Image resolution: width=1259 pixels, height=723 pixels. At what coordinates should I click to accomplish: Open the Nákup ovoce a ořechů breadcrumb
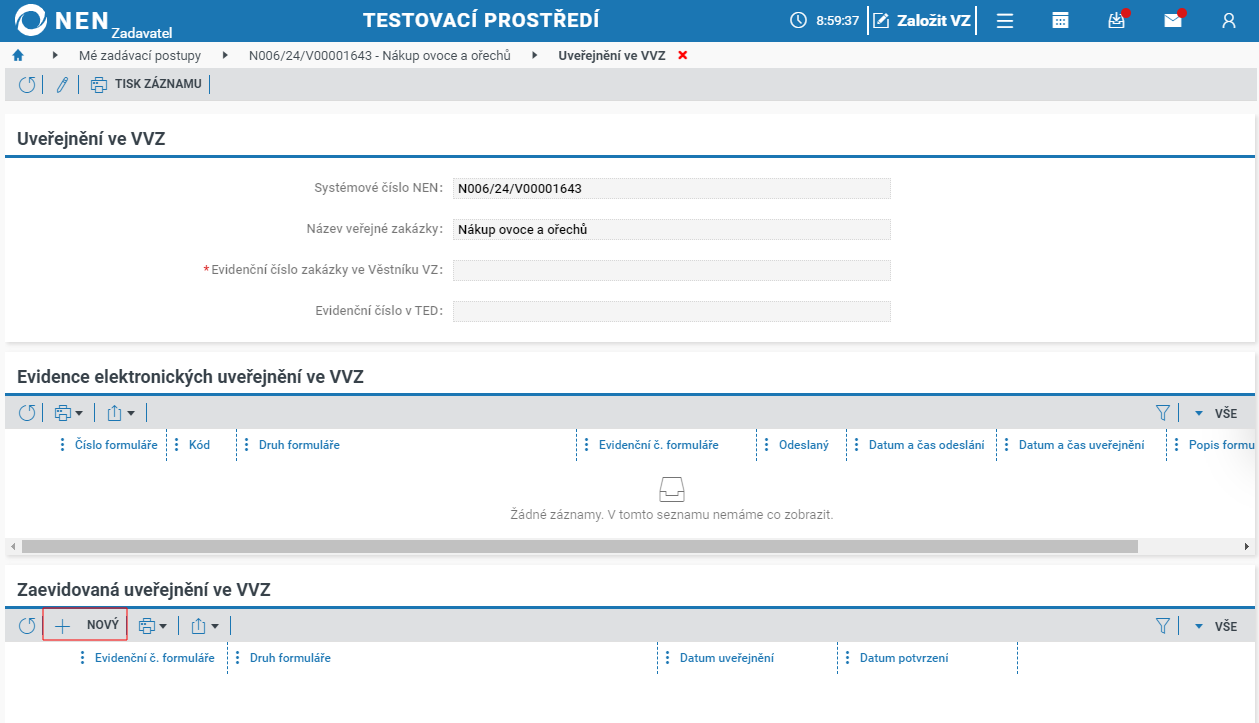[380, 56]
